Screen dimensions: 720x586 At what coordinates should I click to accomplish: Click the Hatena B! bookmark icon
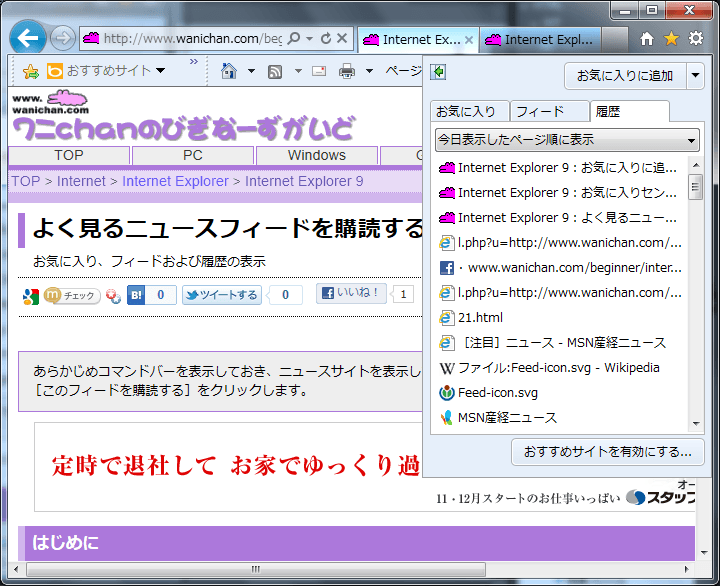click(136, 295)
